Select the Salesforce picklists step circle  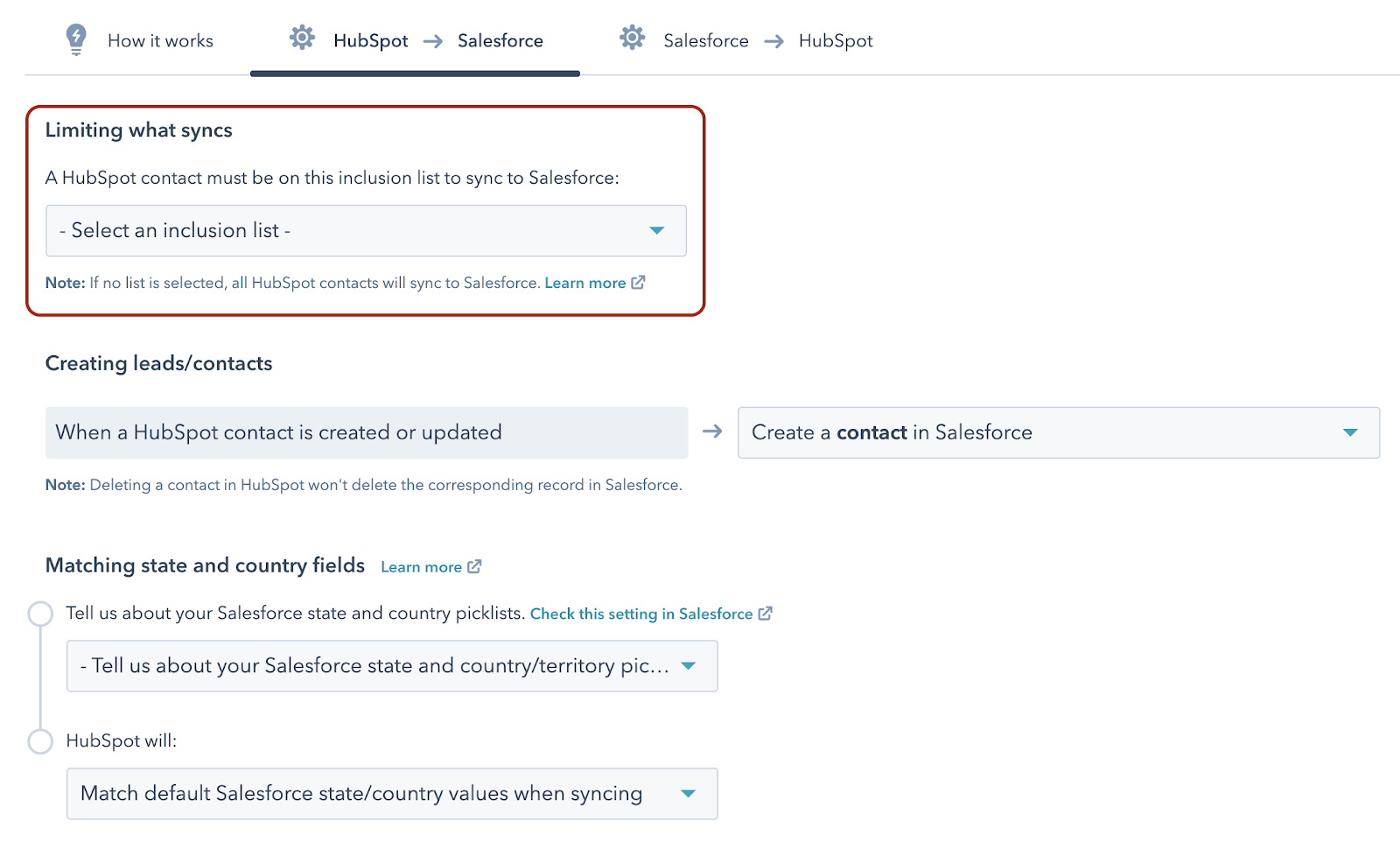[x=40, y=614]
